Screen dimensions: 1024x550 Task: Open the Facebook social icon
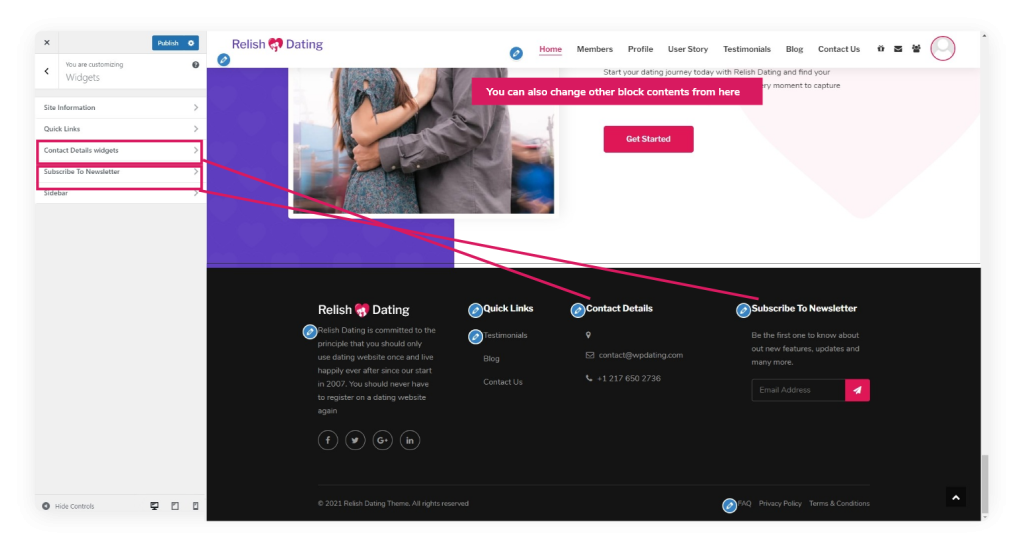pos(328,440)
